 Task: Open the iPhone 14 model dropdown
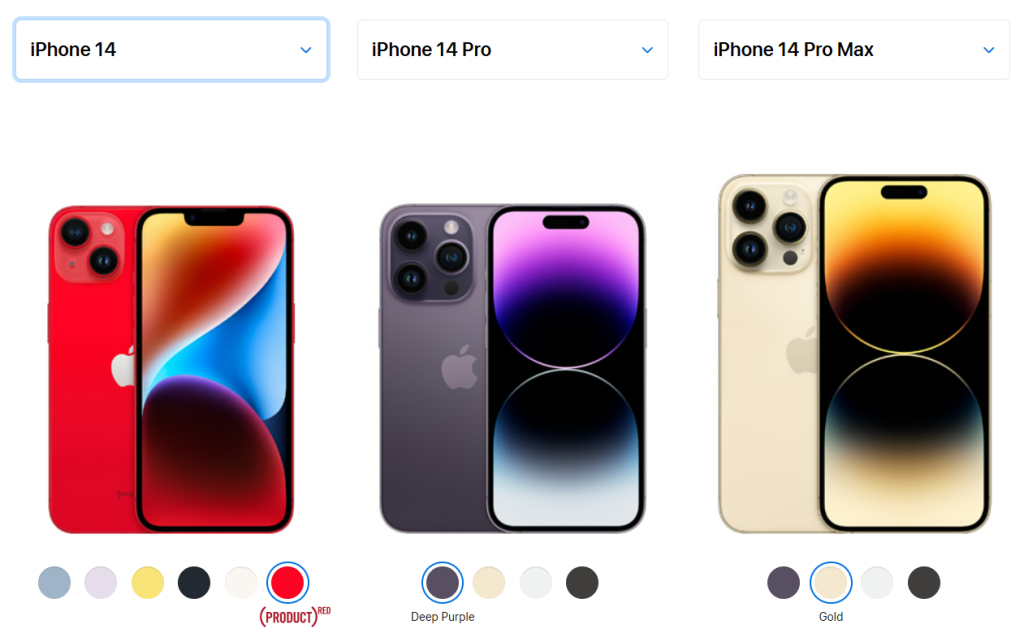[x=171, y=50]
